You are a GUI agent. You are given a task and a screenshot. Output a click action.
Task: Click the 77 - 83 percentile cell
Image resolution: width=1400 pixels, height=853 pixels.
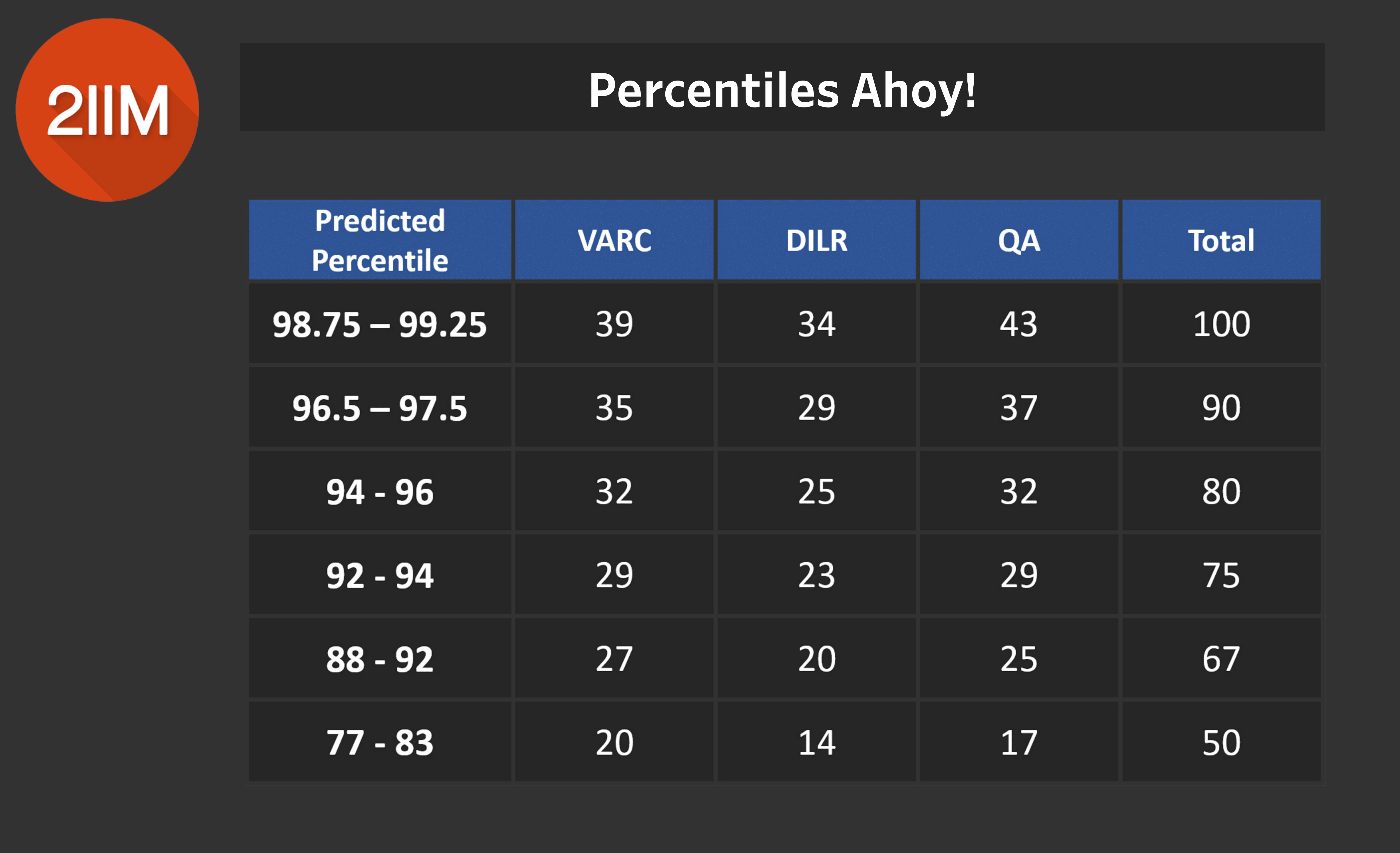point(379,742)
